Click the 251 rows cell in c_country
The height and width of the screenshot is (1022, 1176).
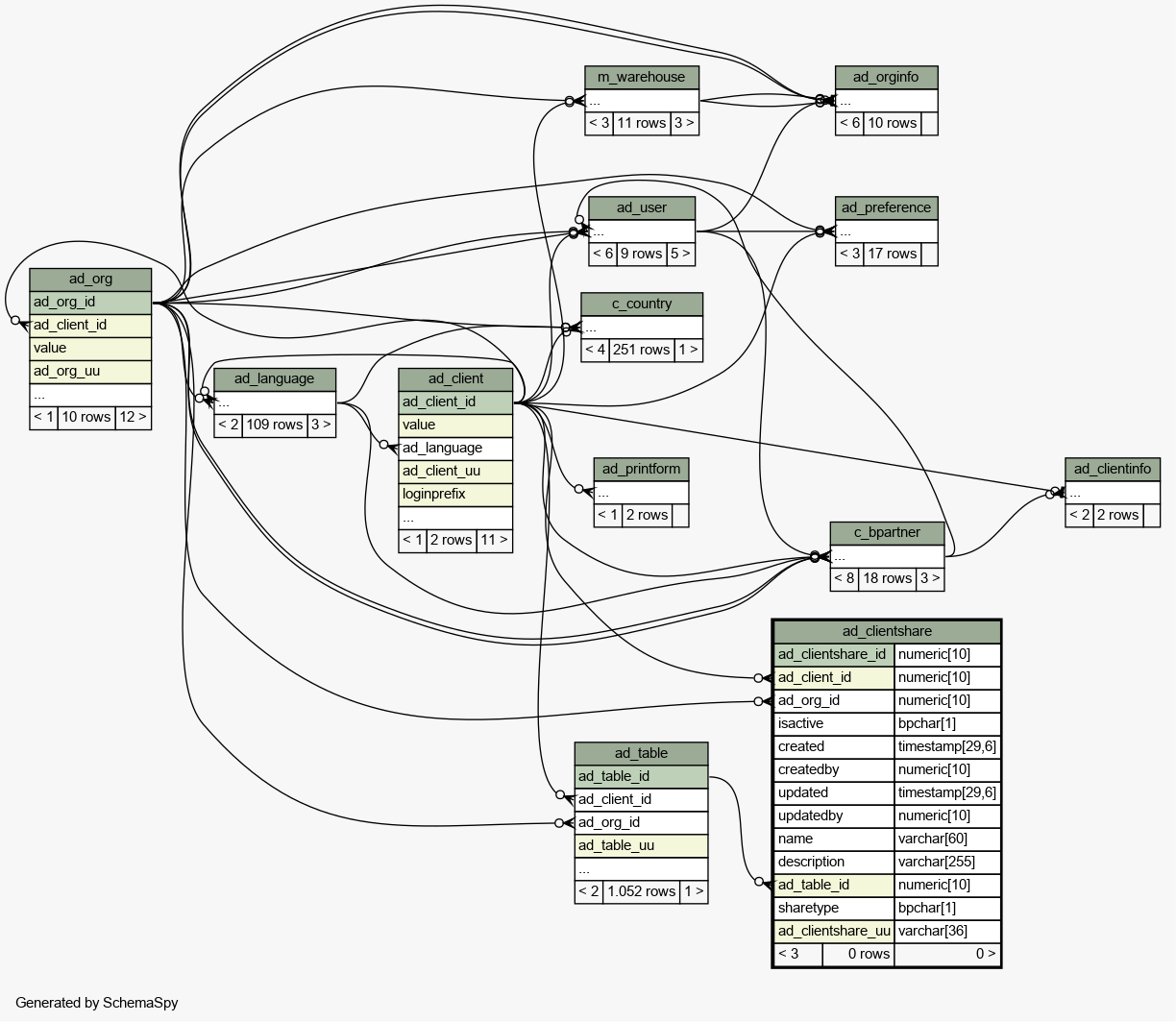[641, 350]
